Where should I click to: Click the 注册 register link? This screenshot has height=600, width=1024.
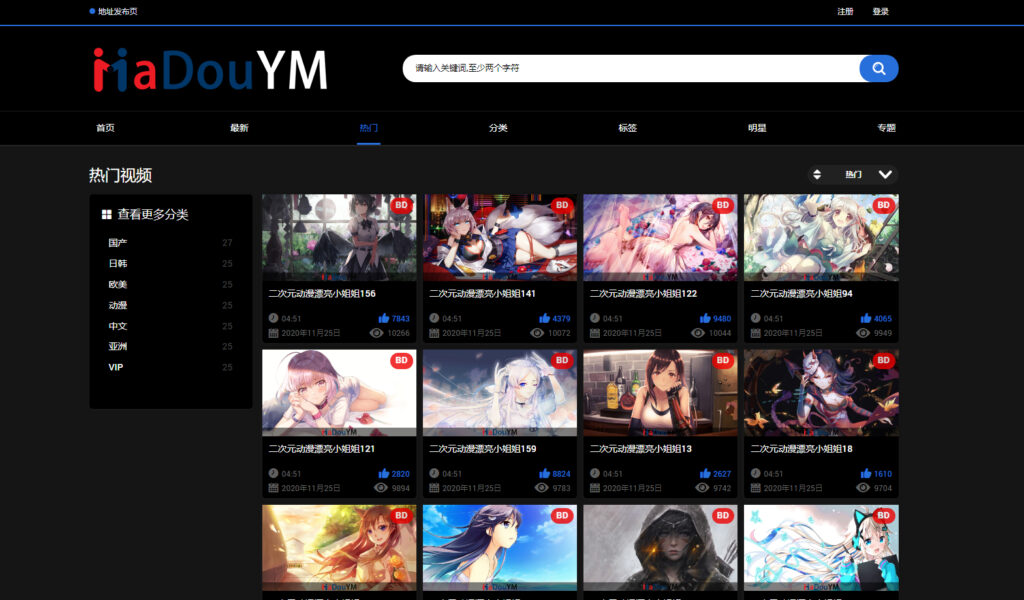click(844, 11)
